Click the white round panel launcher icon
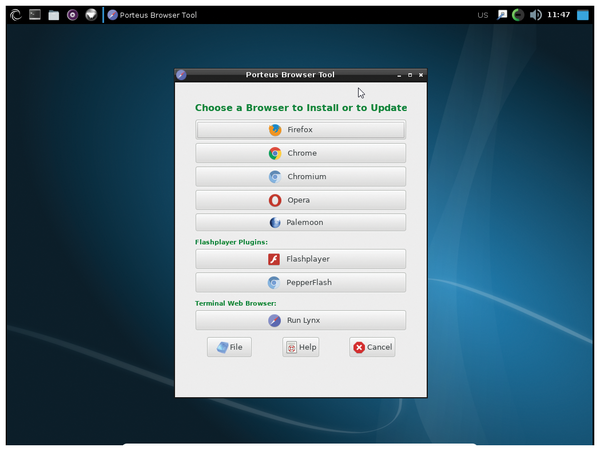Viewport: 600px width, 451px height. (91, 15)
